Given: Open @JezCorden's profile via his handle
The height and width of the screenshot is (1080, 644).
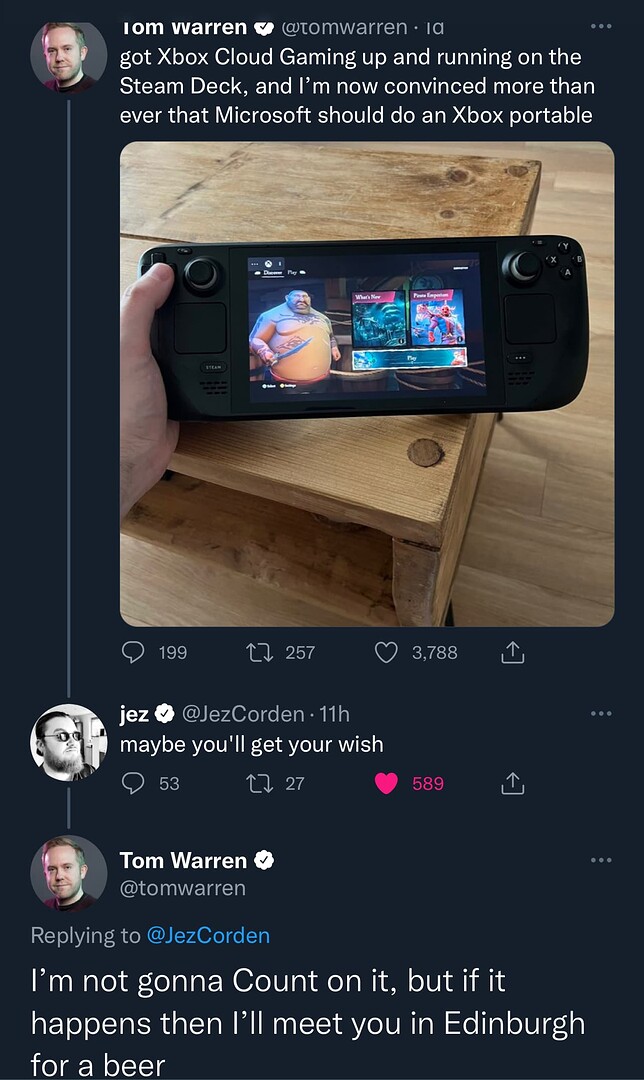Looking at the screenshot, I should [x=243, y=713].
